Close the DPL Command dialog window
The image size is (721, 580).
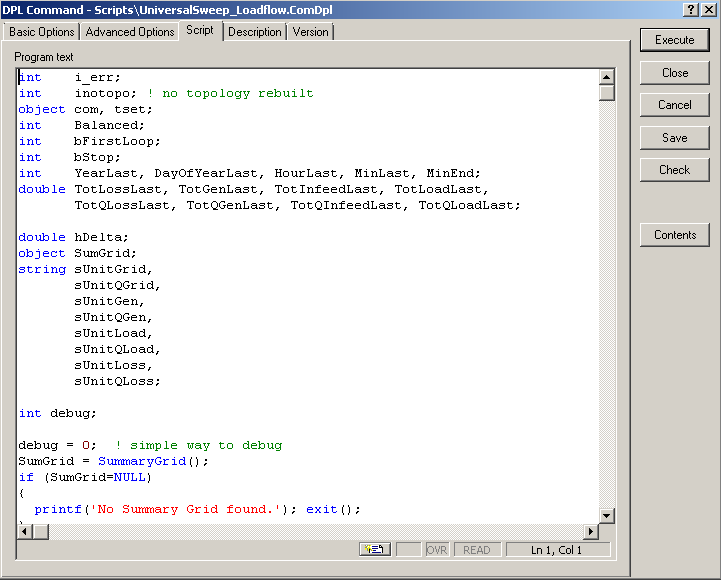point(709,10)
